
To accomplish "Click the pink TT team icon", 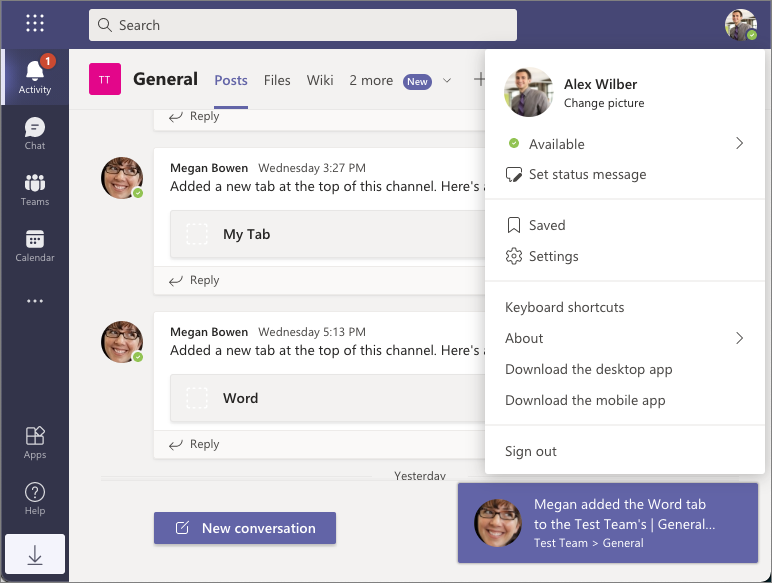I will point(105,79).
